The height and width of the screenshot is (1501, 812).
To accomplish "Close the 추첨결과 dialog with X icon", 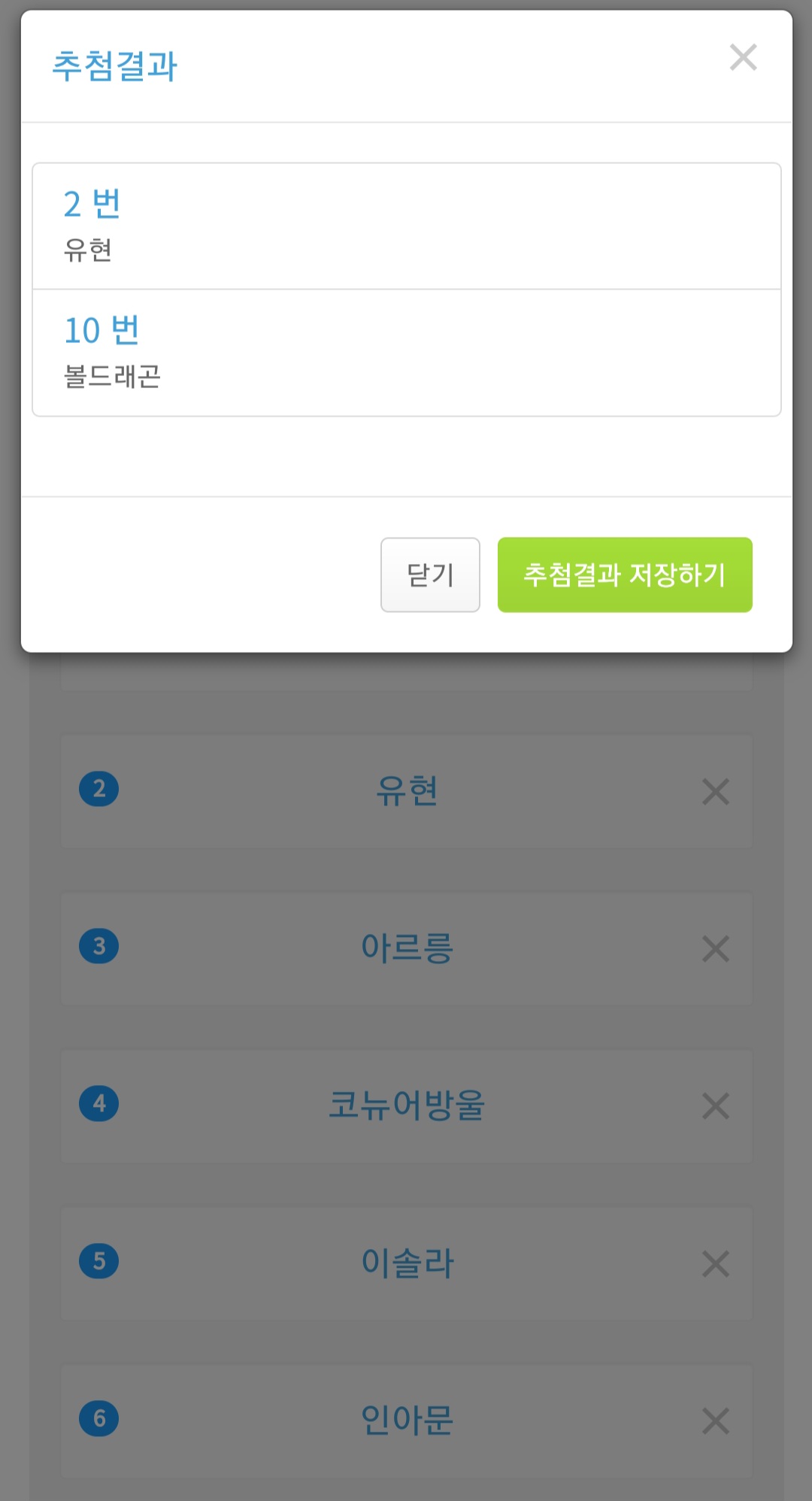I will pyautogui.click(x=743, y=57).
